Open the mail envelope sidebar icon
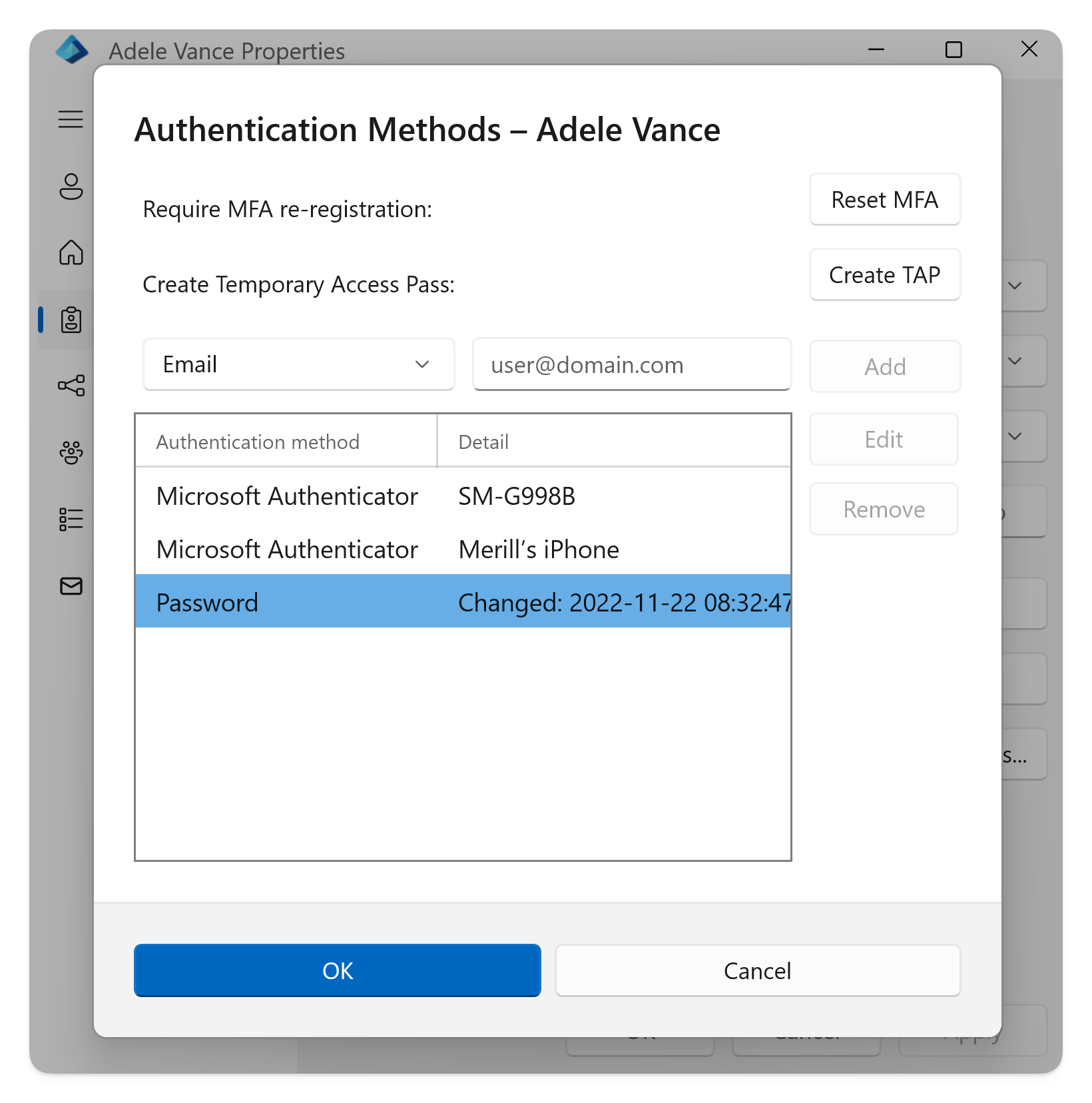 pos(71,587)
